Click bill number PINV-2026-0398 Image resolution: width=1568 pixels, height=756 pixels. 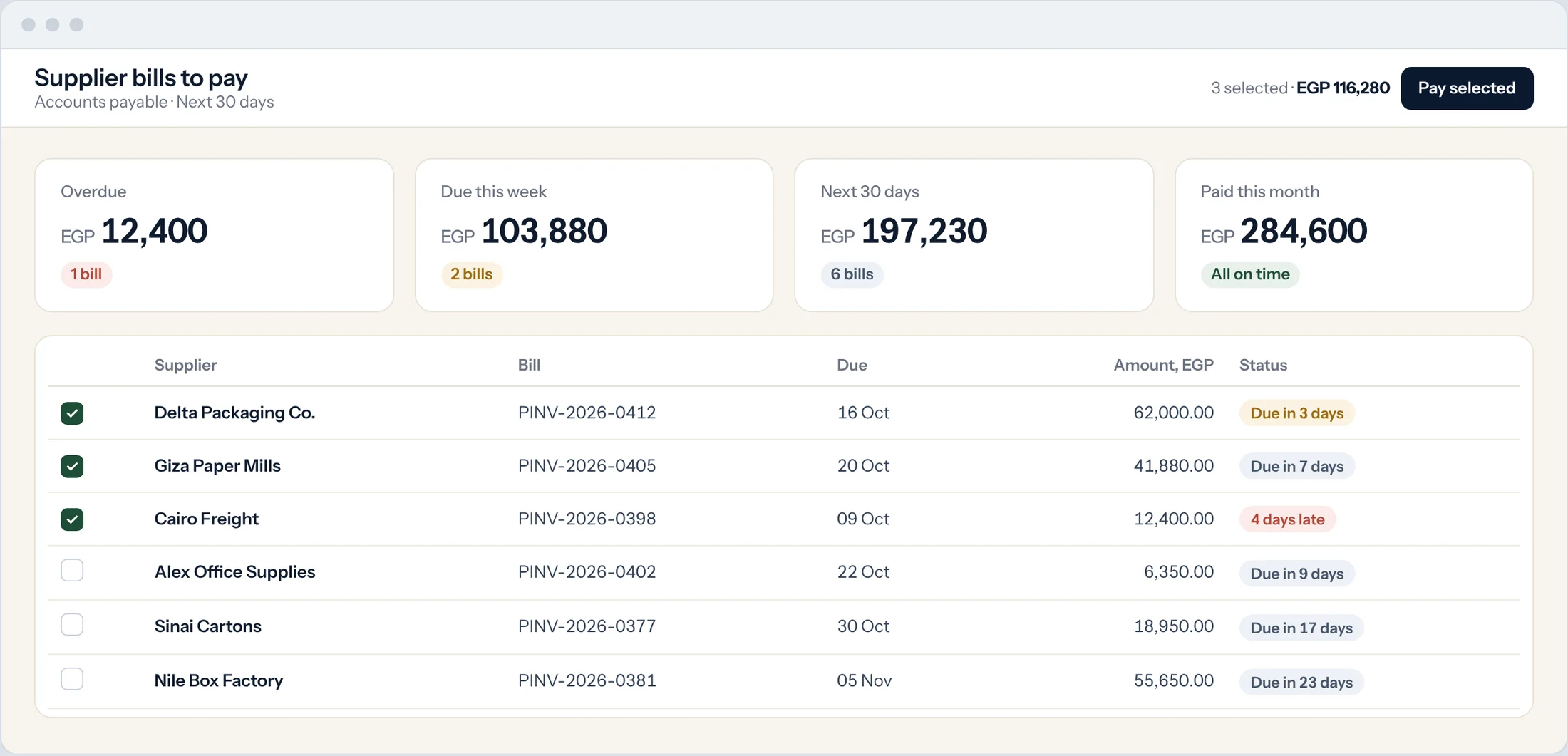(x=587, y=519)
